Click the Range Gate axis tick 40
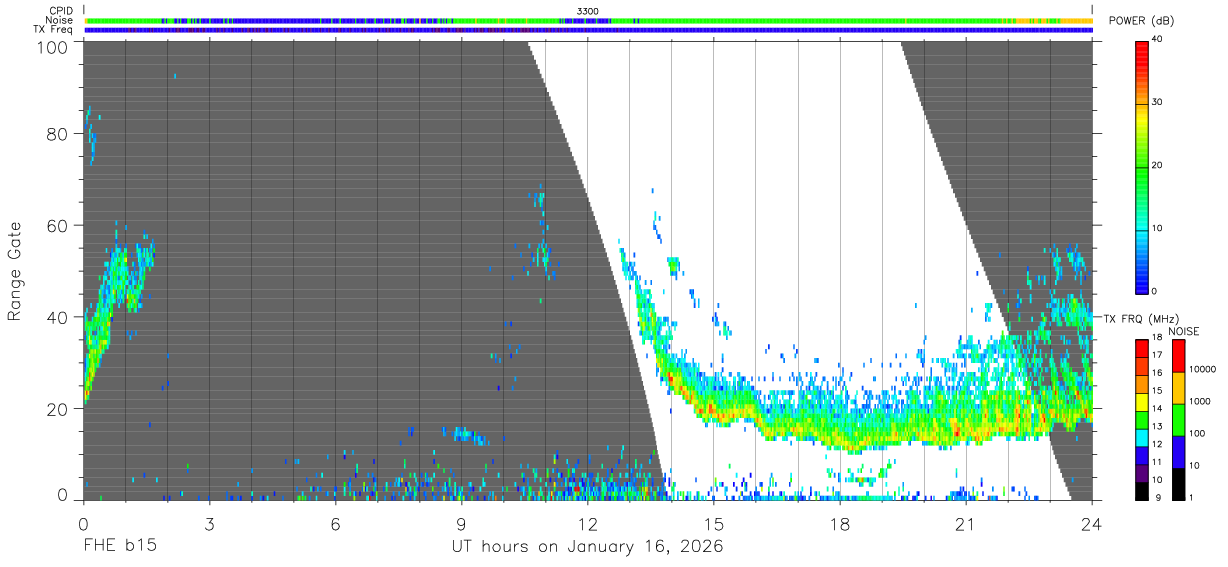This screenshot has height=567, width=1228. point(58,317)
